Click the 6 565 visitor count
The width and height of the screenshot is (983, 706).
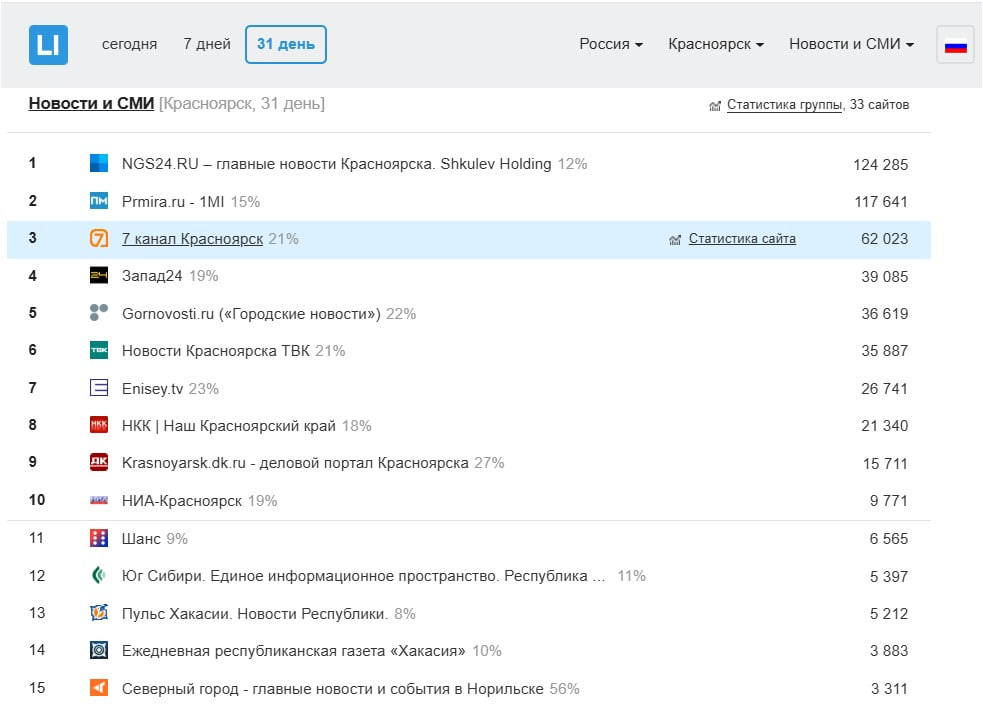coord(888,539)
